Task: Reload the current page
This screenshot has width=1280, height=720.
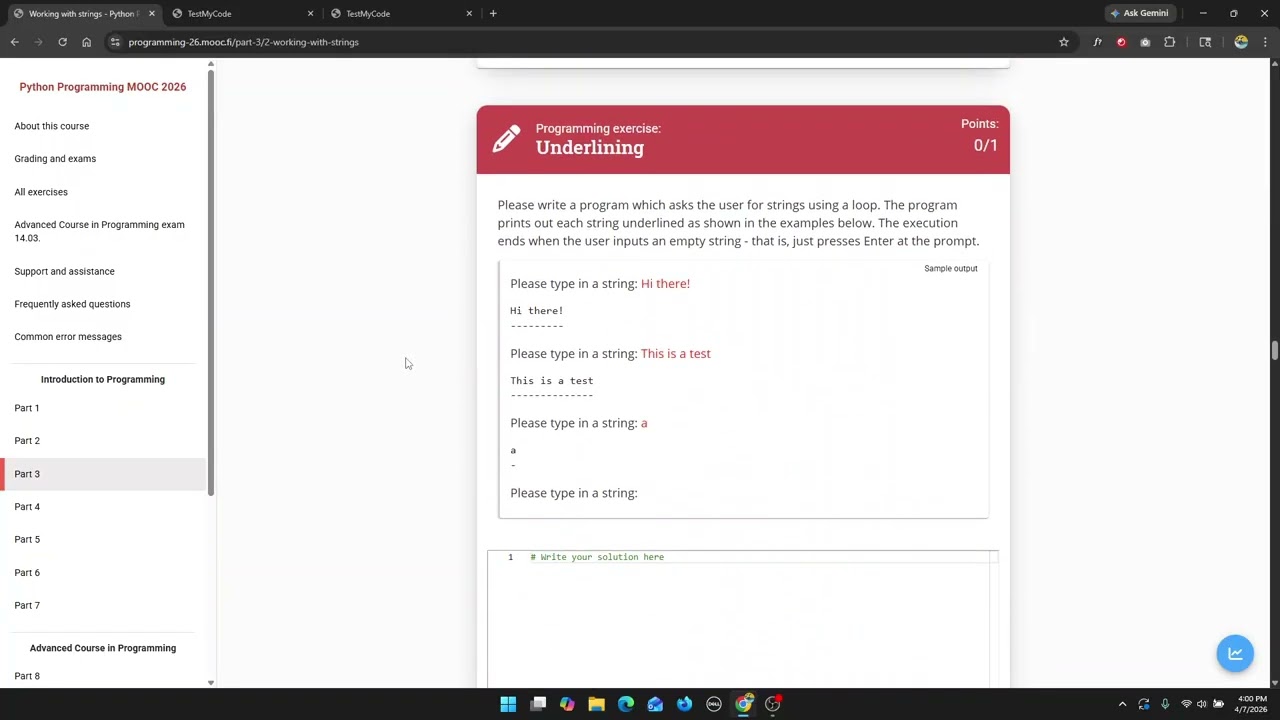Action: coord(62,42)
